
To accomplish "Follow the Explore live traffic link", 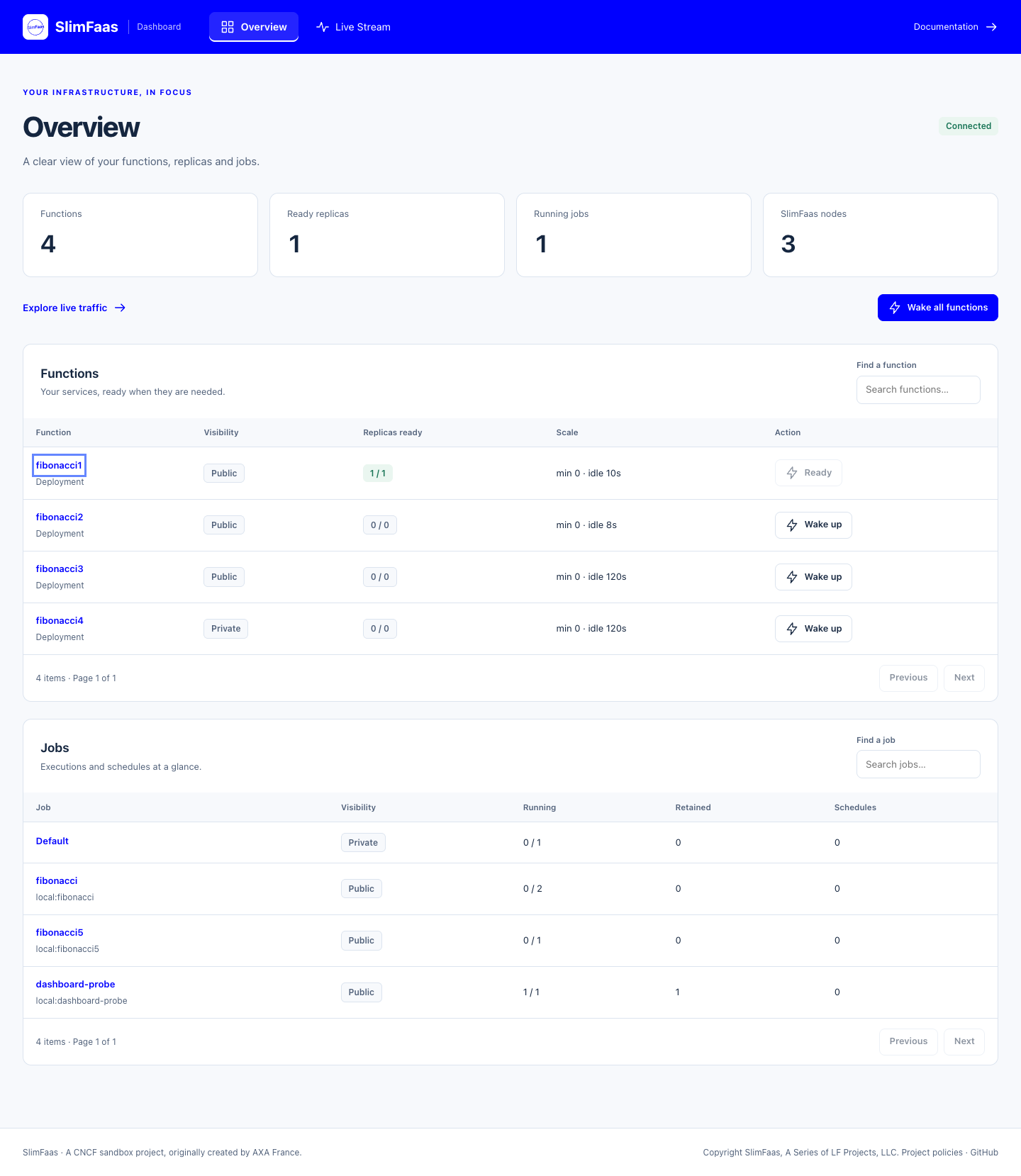I will pyautogui.click(x=74, y=308).
